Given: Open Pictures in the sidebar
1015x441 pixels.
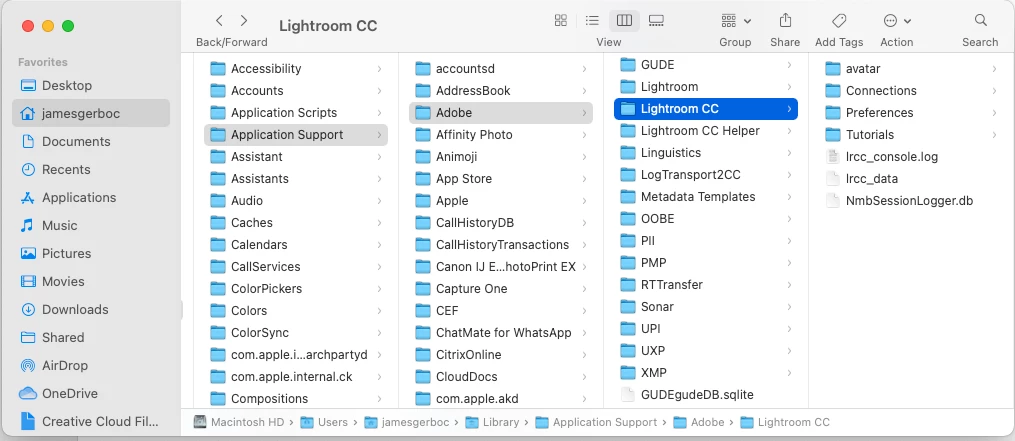Looking at the screenshot, I should [91, 253].
